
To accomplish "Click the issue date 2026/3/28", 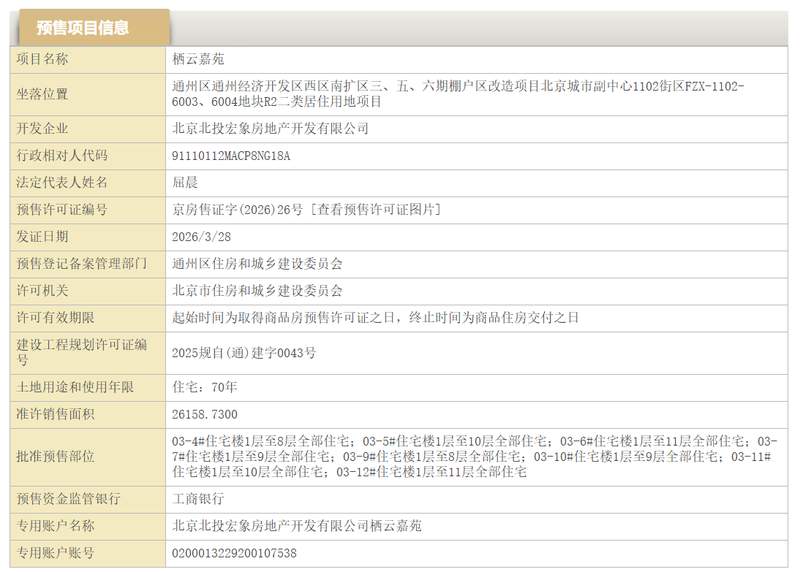I will [x=200, y=236].
